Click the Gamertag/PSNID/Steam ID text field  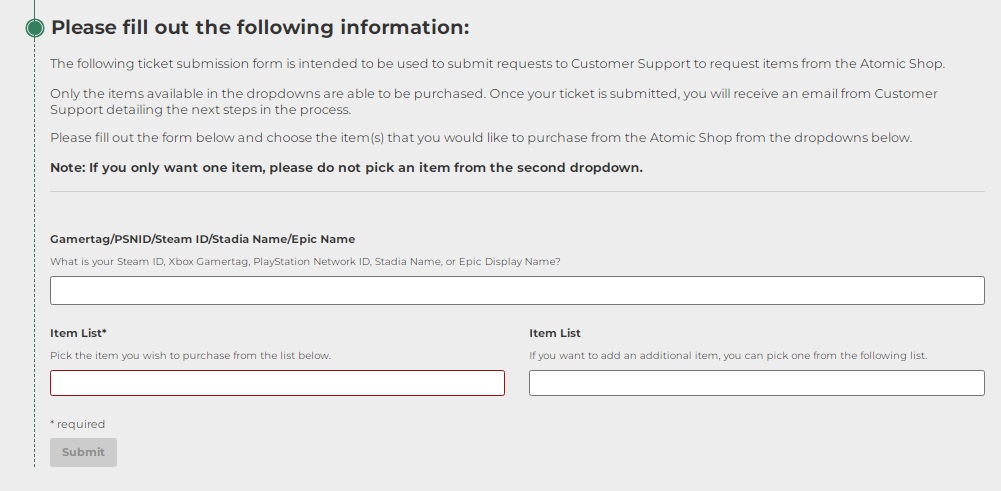(x=517, y=290)
